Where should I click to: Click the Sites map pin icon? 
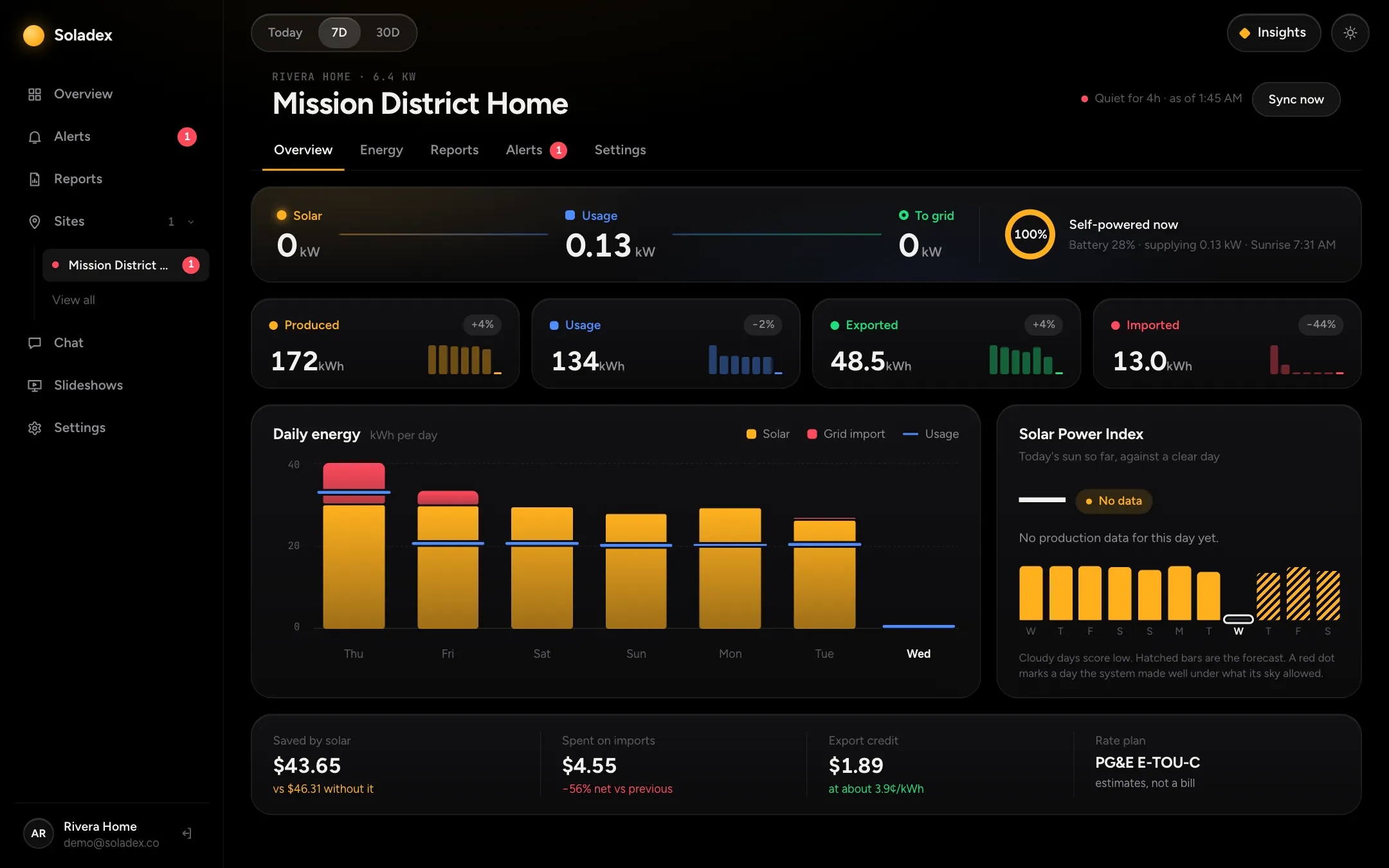pyautogui.click(x=35, y=221)
